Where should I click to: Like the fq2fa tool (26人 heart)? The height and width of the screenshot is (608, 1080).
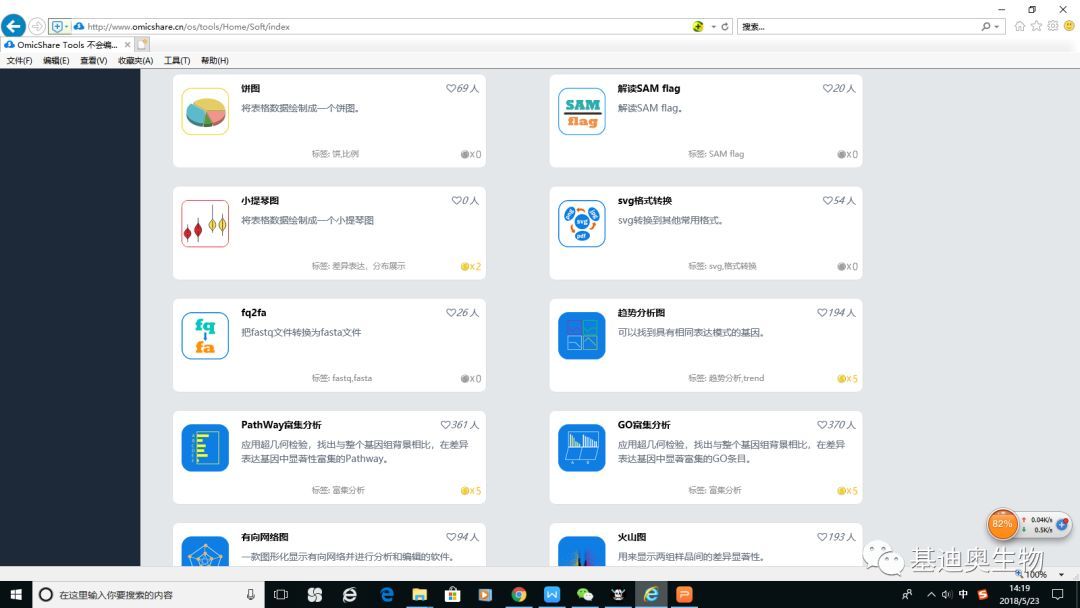tap(450, 313)
